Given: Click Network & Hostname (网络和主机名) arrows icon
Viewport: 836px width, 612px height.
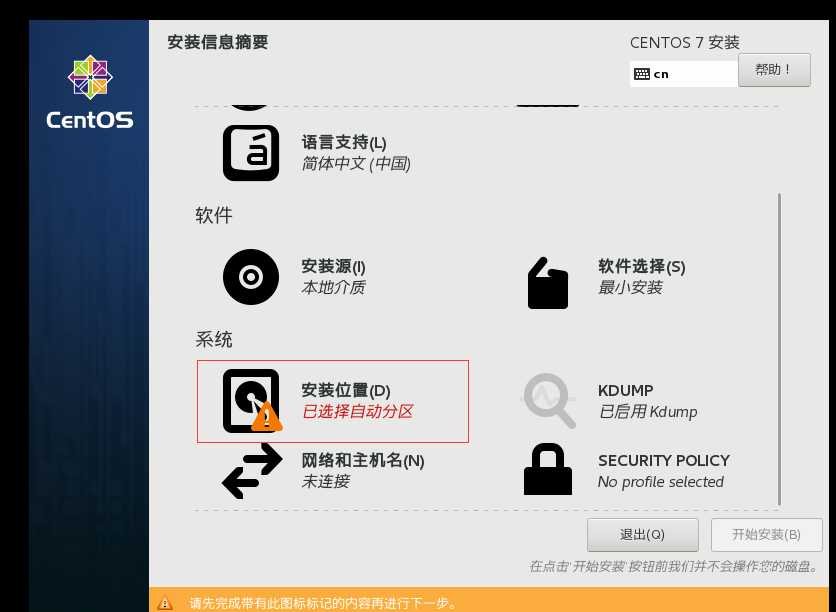Looking at the screenshot, I should click(x=252, y=471).
